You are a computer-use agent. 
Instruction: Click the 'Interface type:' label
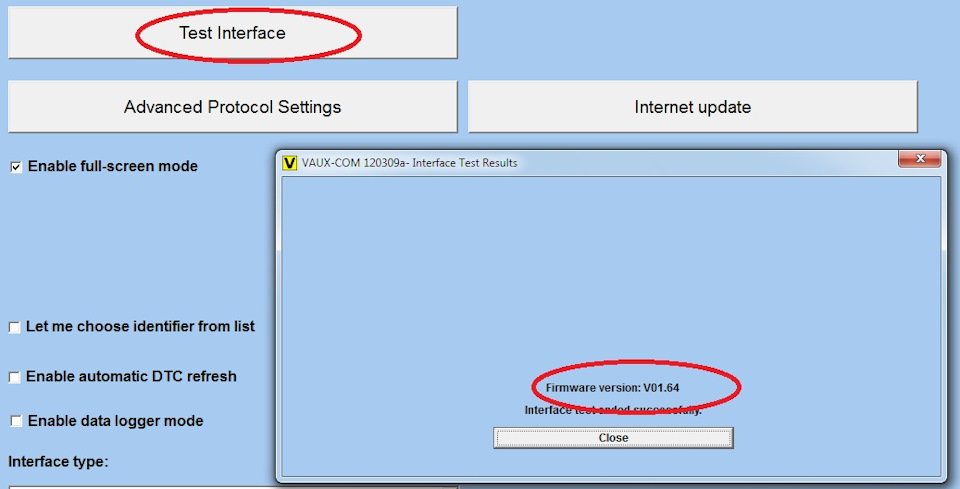point(58,461)
